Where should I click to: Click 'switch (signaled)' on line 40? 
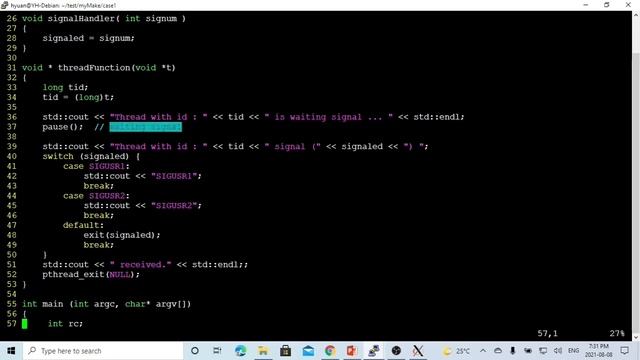coord(86,156)
